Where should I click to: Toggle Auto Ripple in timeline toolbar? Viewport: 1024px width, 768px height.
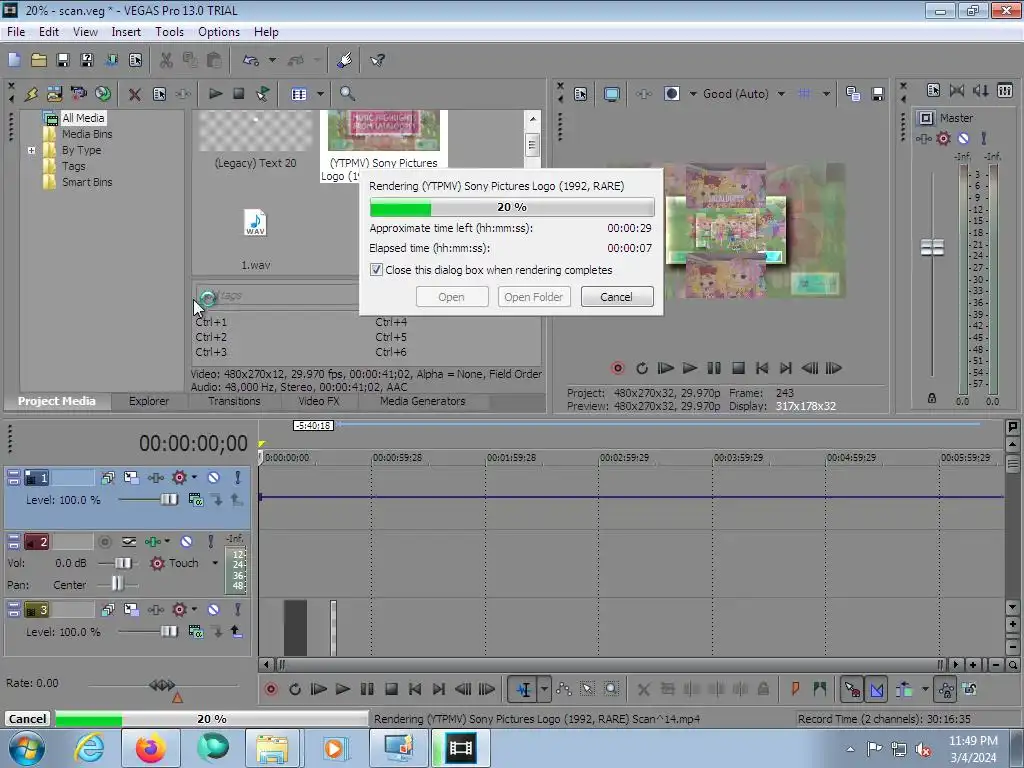point(904,689)
